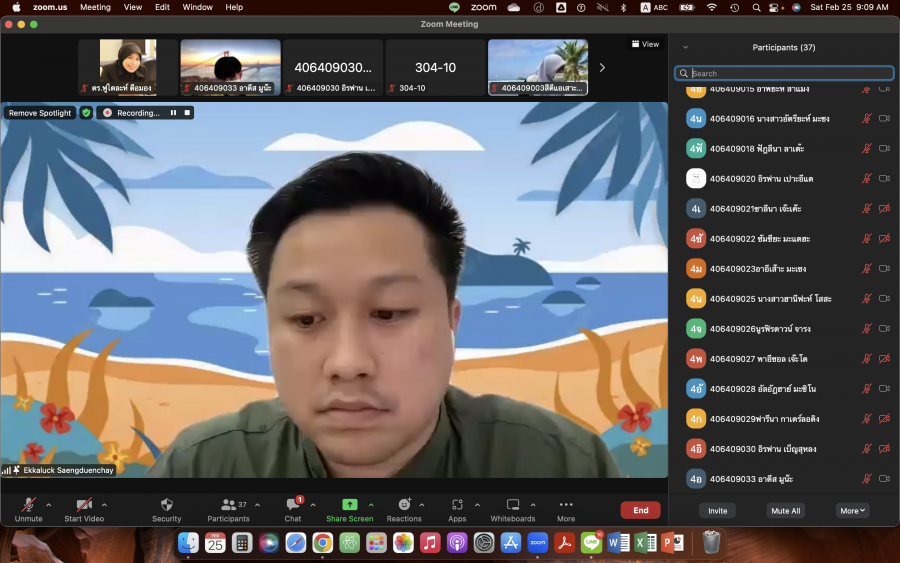900x563 pixels.
Task: Click the Remove Spotlight button
Action: [x=40, y=113]
